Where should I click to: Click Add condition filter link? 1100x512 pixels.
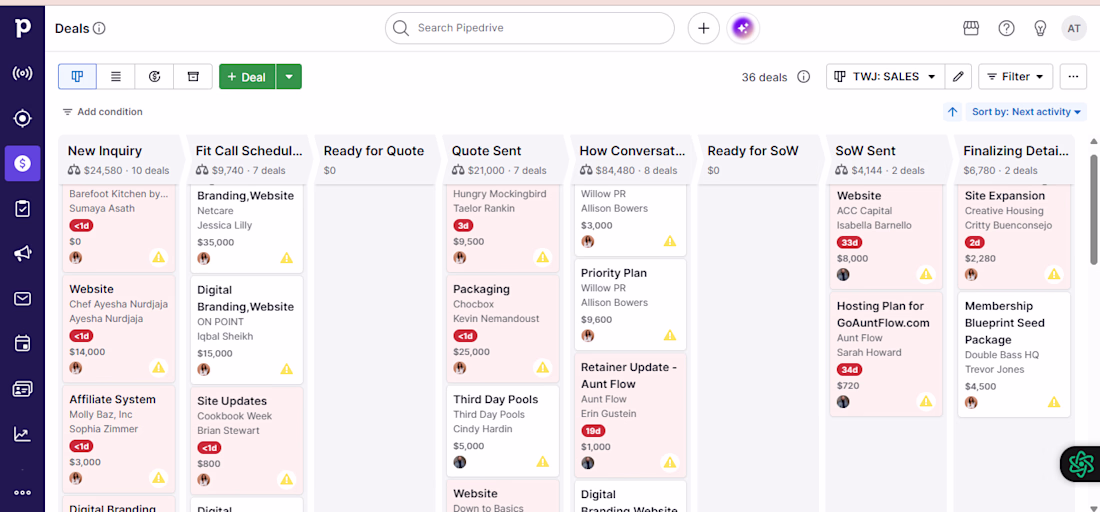(102, 112)
